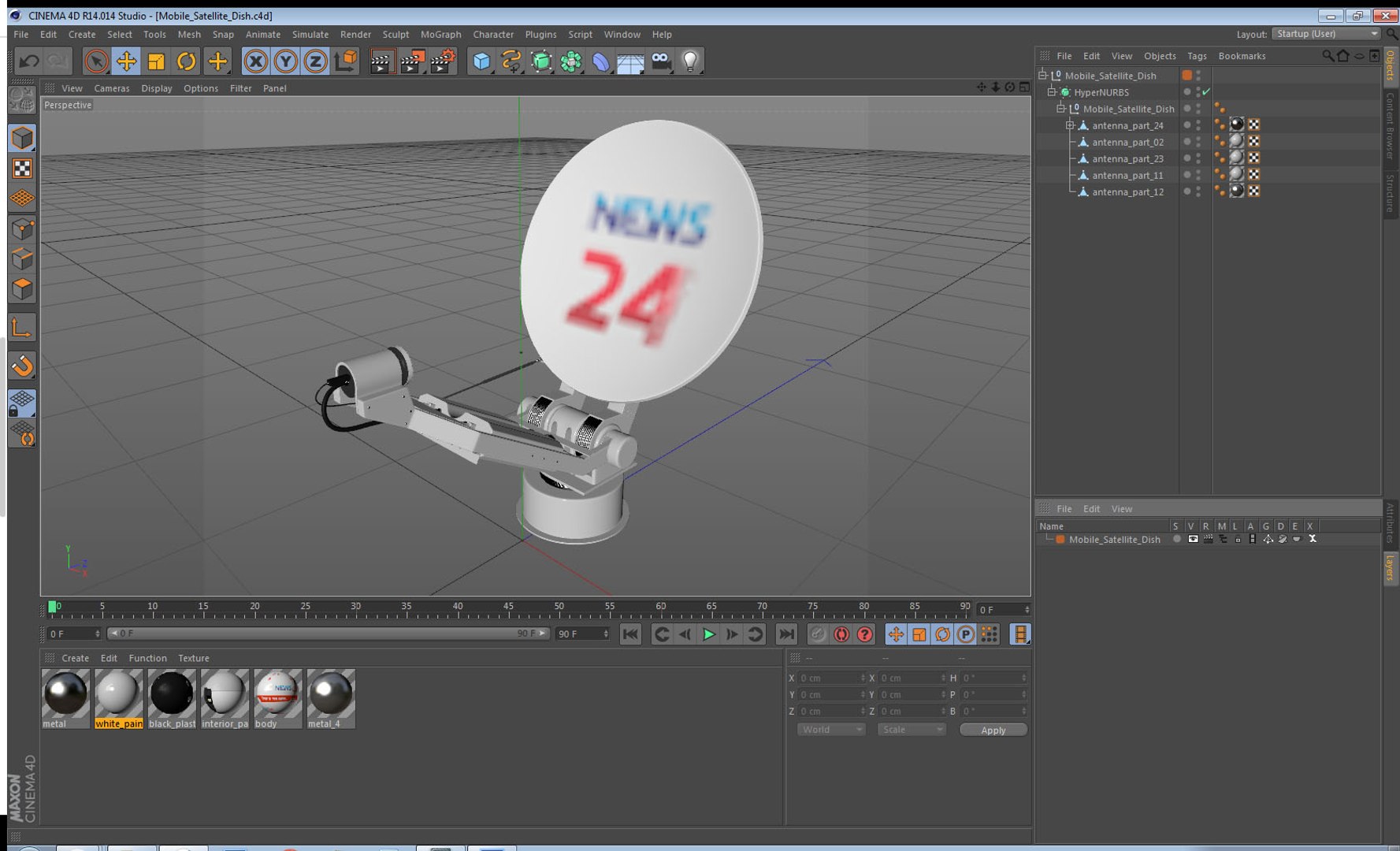Jump to the end of the animation
Screen dimensions: 1400x851
point(786,634)
